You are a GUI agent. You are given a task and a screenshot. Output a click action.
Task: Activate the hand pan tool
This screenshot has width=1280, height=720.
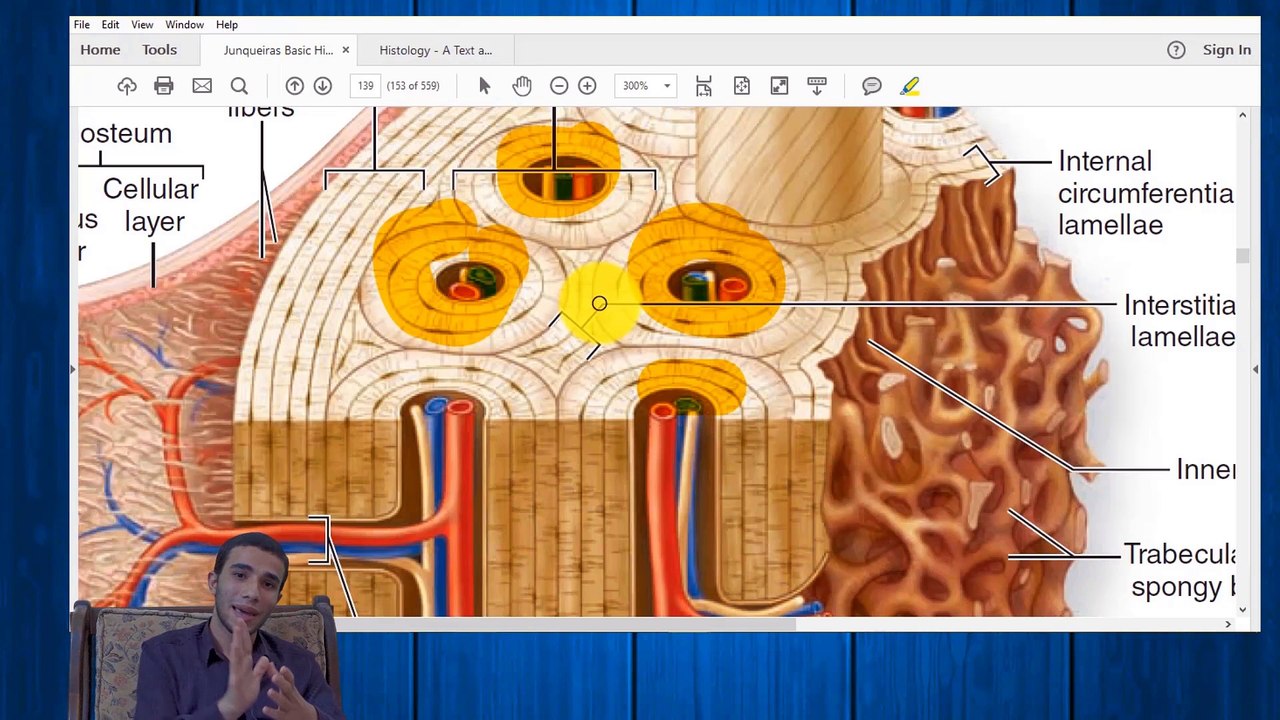point(522,86)
